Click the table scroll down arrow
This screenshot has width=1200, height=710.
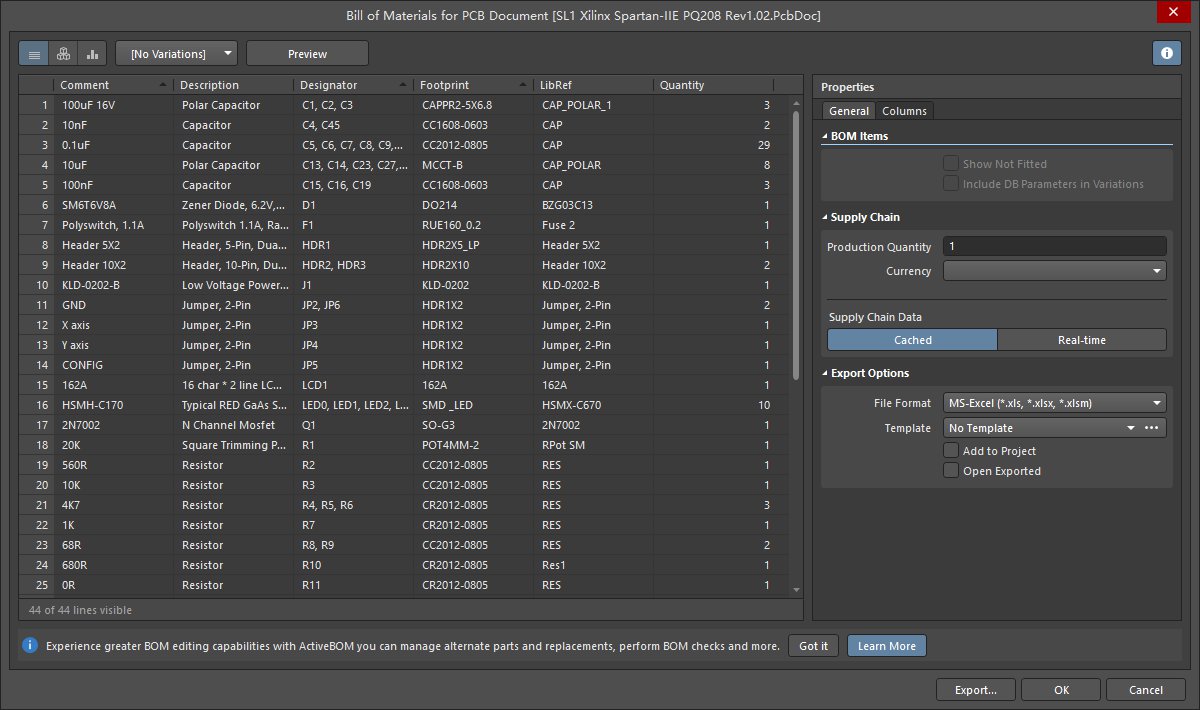[797, 590]
